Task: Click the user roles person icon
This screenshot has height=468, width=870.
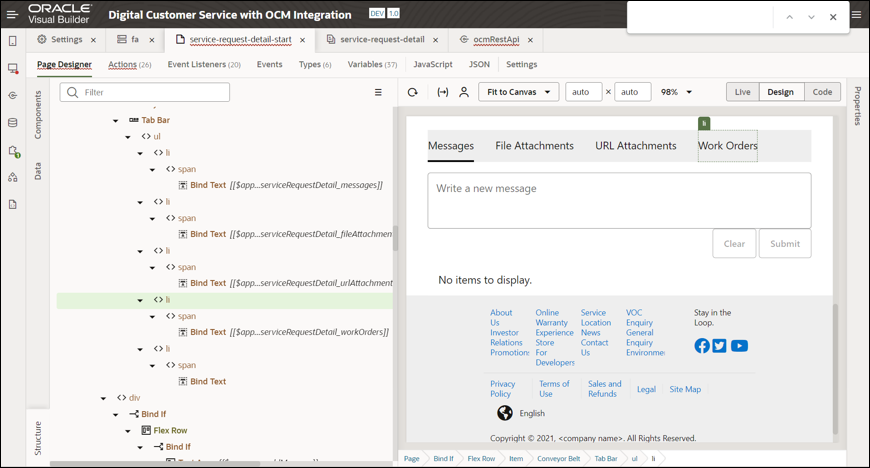Action: pos(464,92)
